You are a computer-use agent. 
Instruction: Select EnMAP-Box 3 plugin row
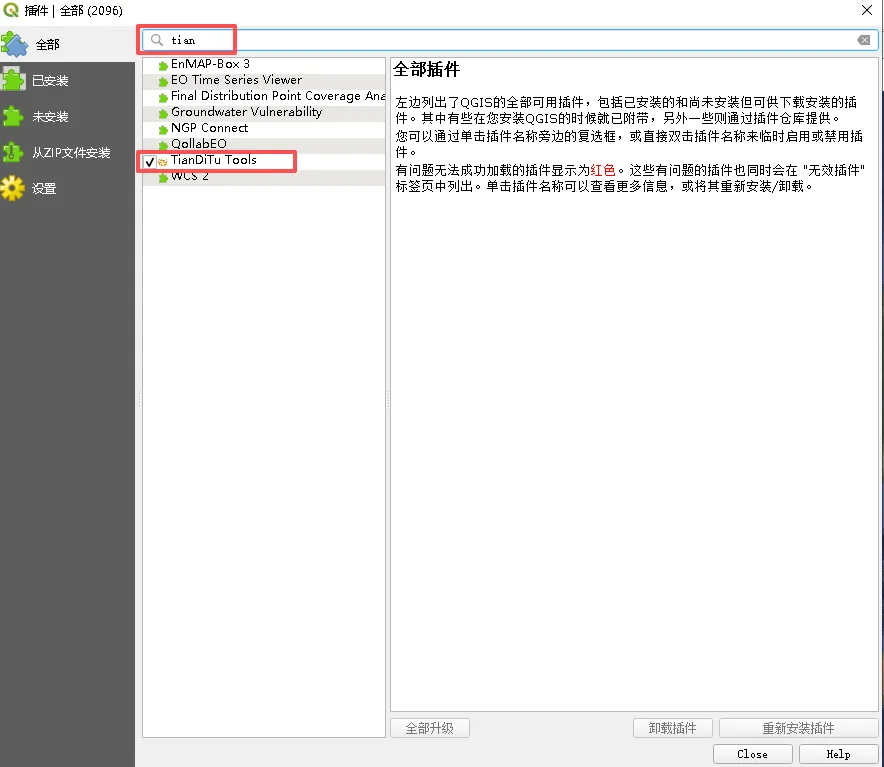pos(264,64)
